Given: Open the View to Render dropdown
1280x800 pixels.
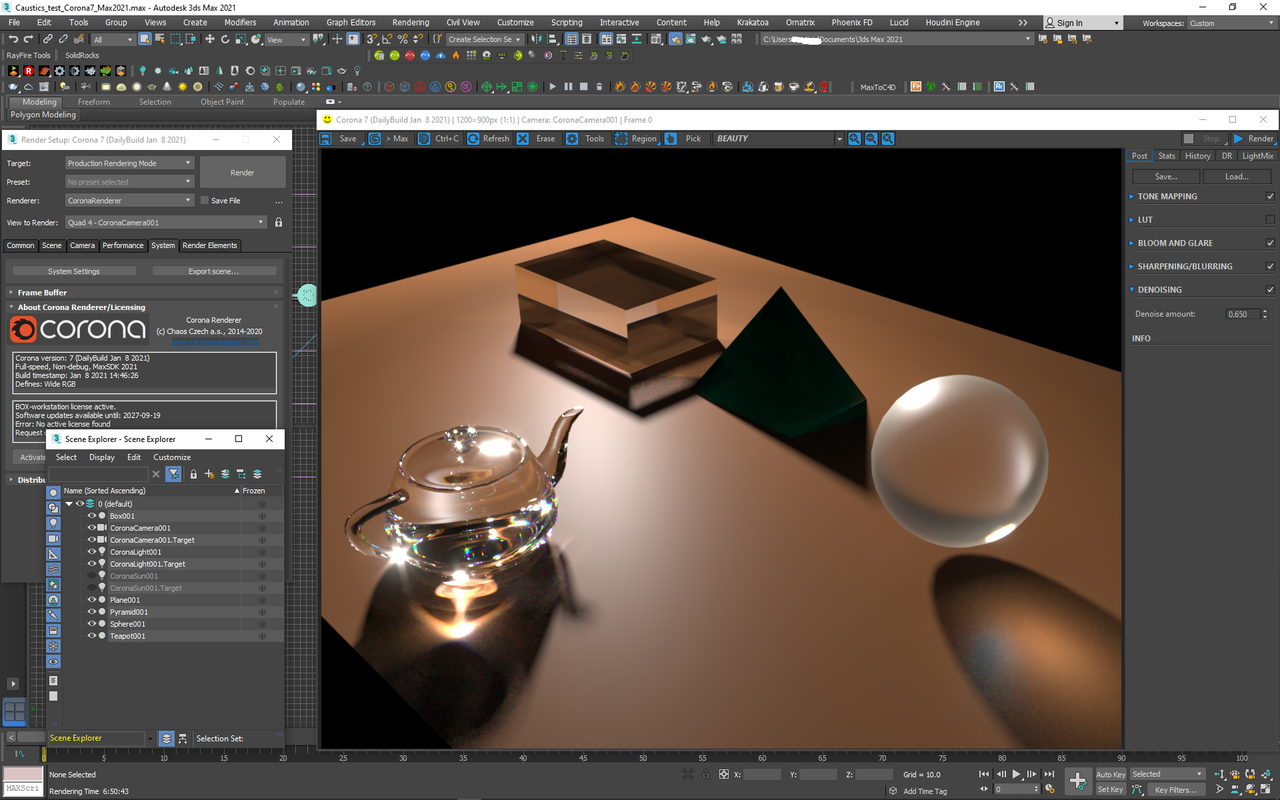Looking at the screenshot, I should (x=166, y=222).
